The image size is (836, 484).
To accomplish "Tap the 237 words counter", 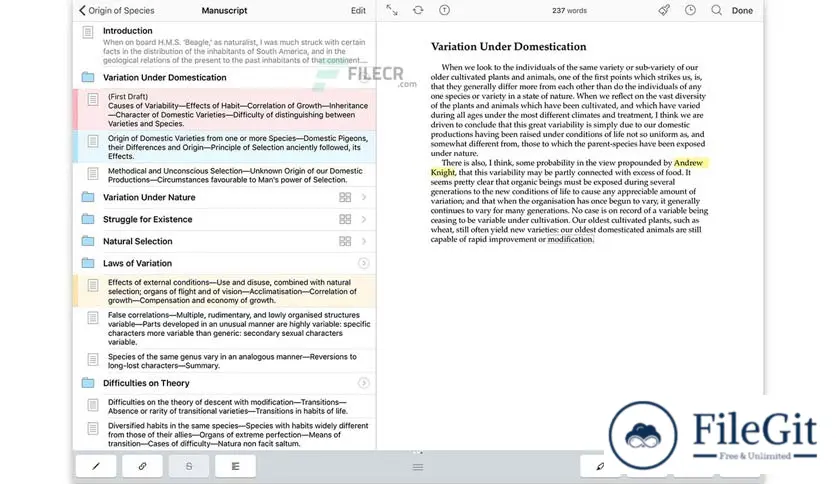I will (x=569, y=10).
